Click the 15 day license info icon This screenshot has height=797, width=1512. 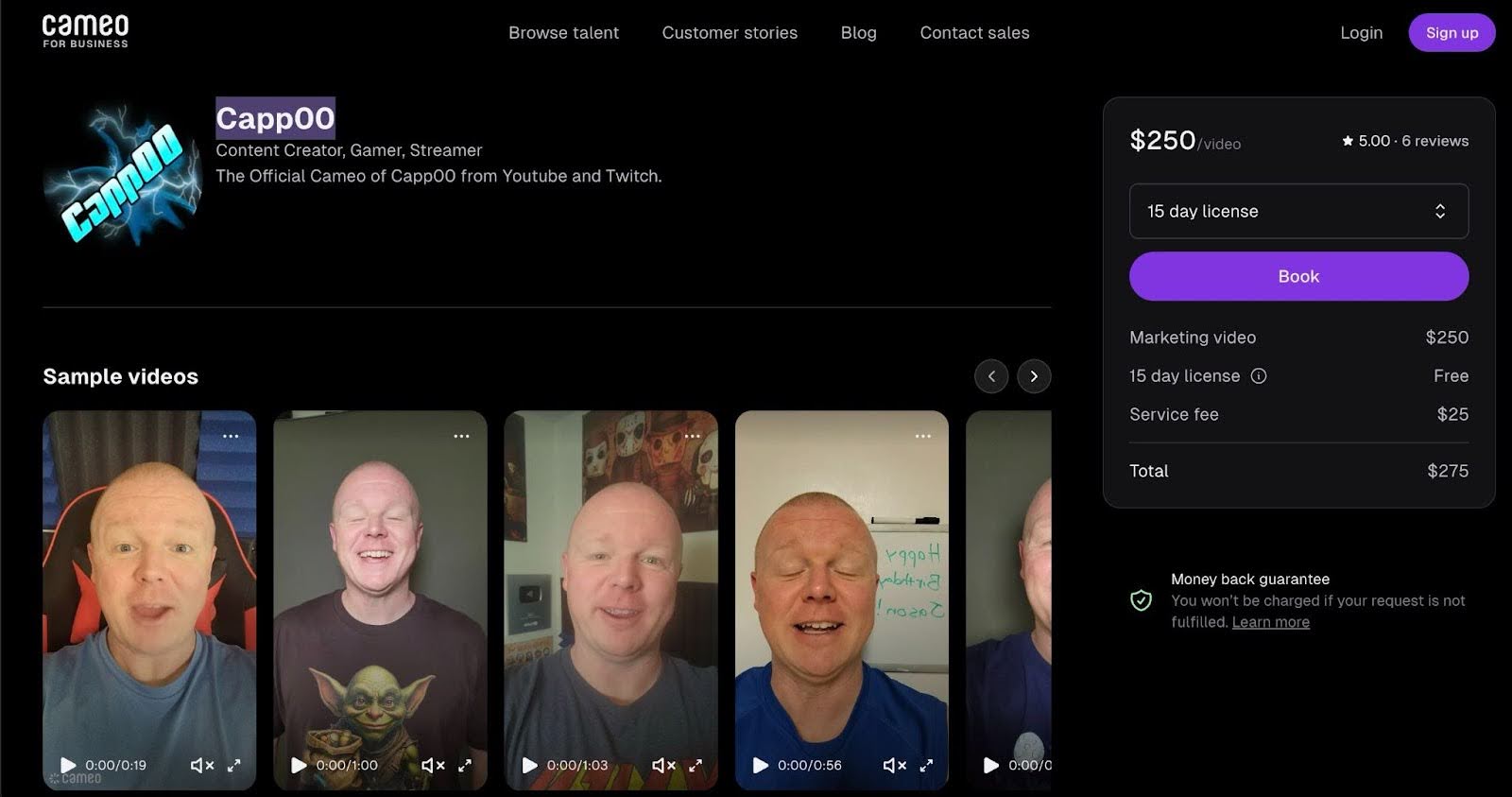pos(1259,375)
